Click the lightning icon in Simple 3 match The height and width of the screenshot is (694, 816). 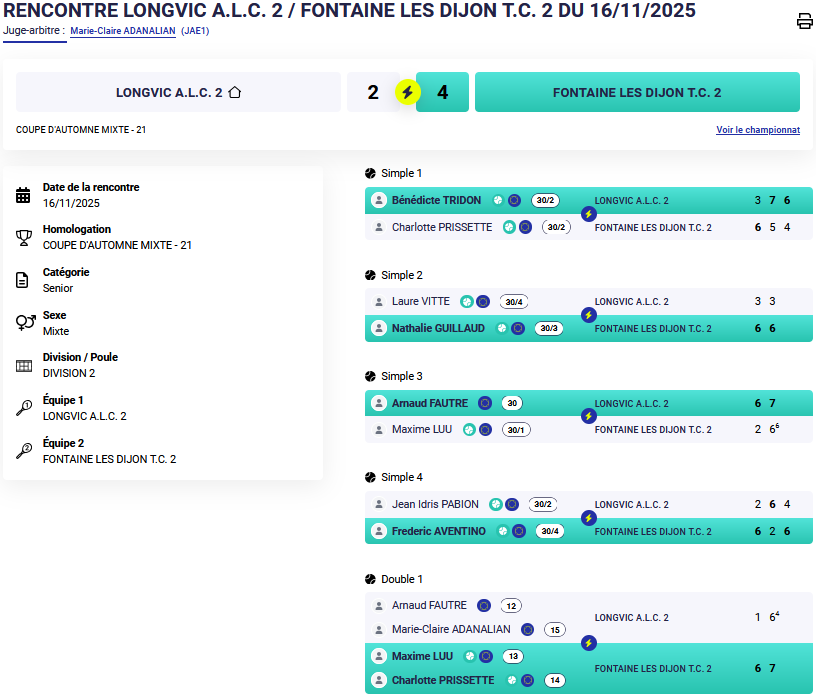pyautogui.click(x=589, y=416)
